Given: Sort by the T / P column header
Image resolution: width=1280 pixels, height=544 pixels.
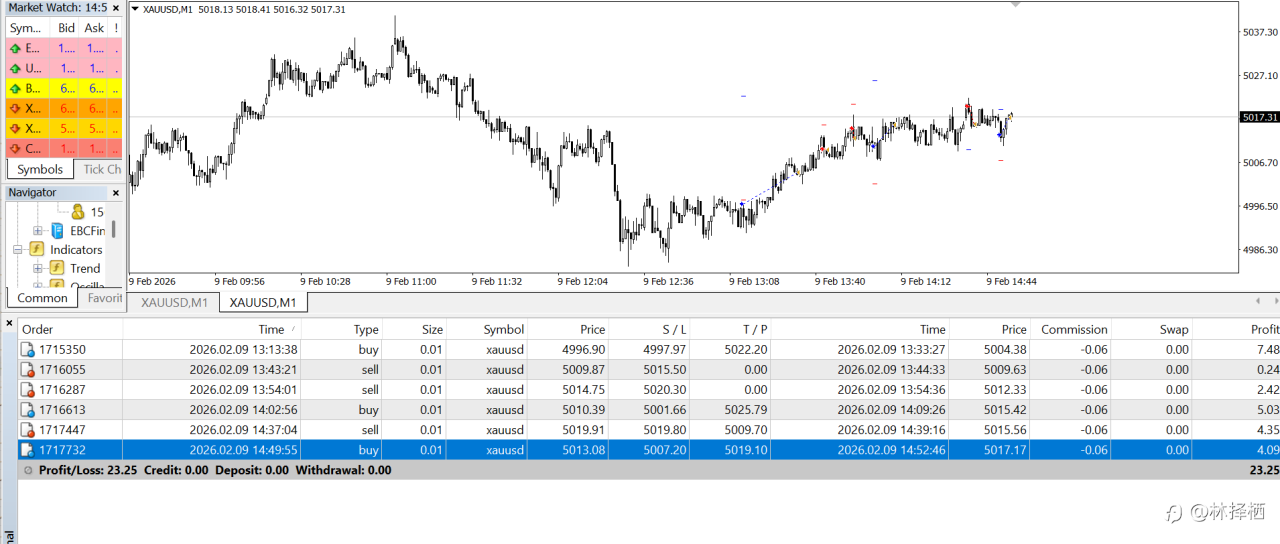Looking at the screenshot, I should (x=730, y=329).
